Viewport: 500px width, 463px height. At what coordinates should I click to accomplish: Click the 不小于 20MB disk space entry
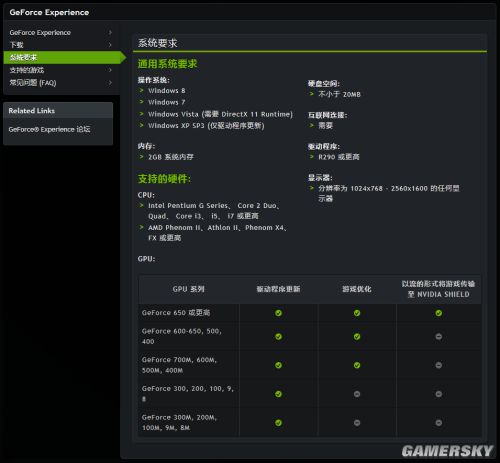click(x=339, y=94)
